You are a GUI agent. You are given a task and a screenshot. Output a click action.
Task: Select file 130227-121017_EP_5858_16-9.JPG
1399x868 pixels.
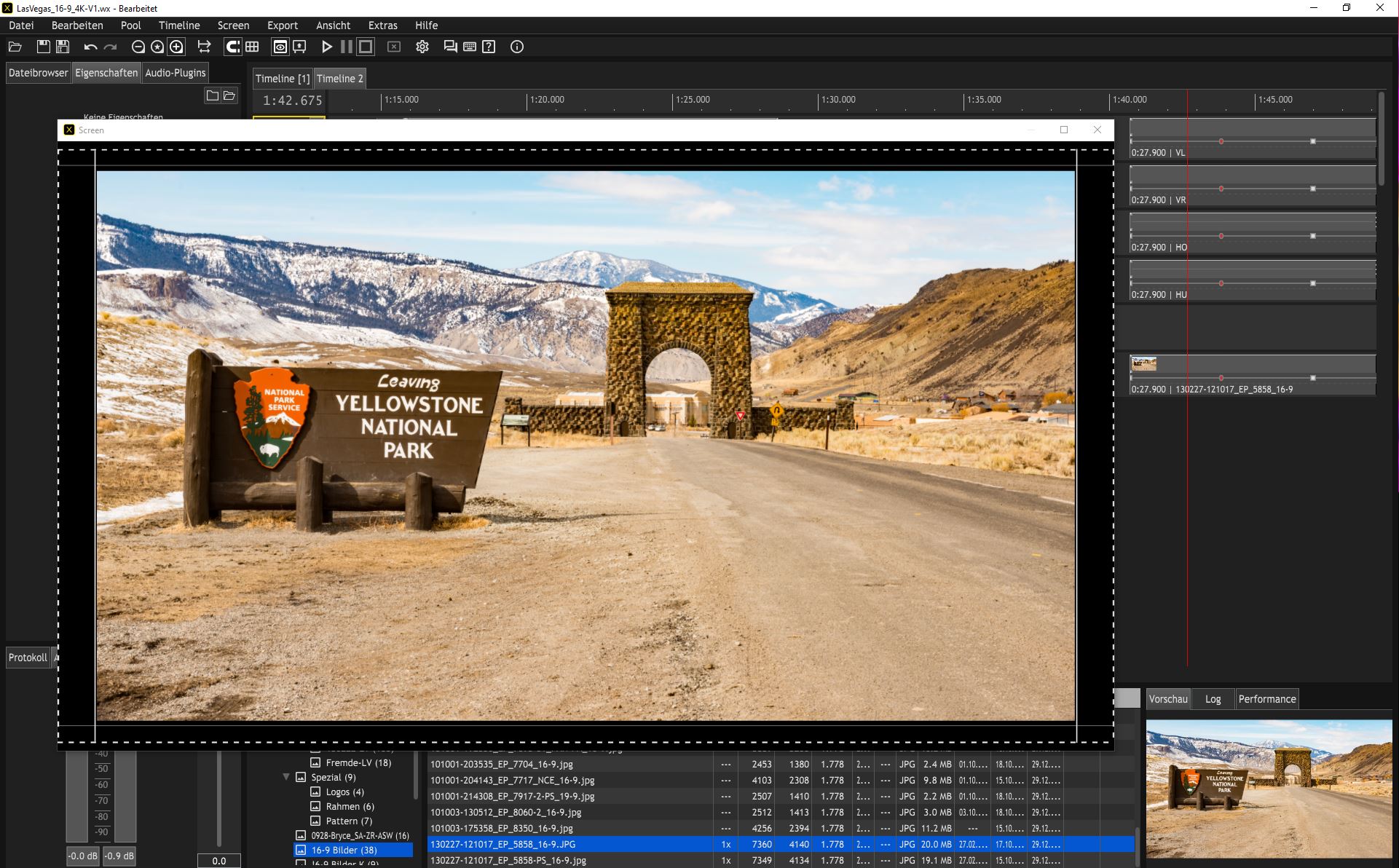[x=781, y=845]
